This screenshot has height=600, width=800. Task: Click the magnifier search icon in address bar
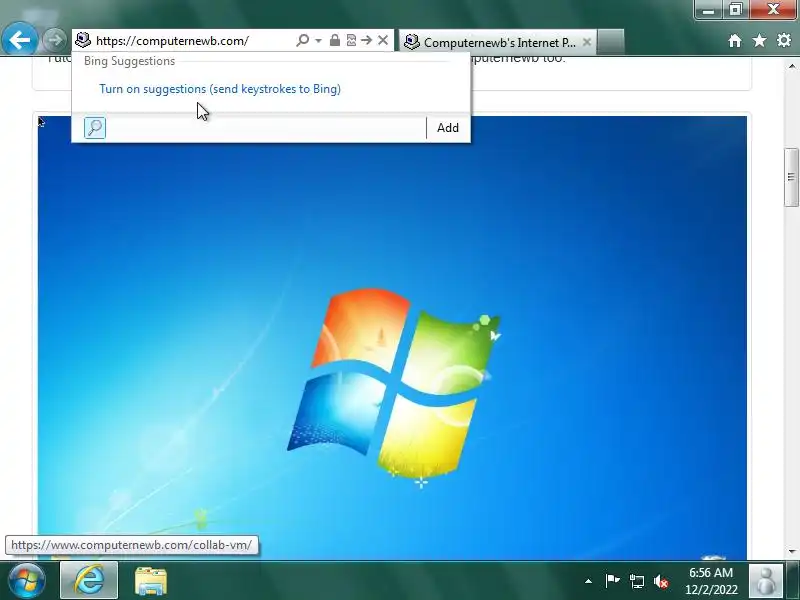pos(303,40)
